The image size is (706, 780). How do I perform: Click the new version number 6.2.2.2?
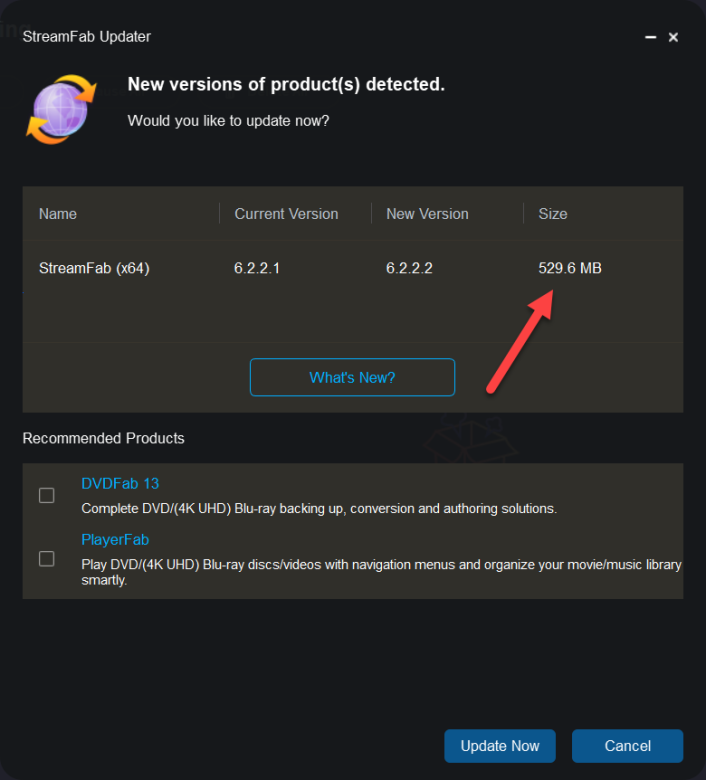[409, 268]
